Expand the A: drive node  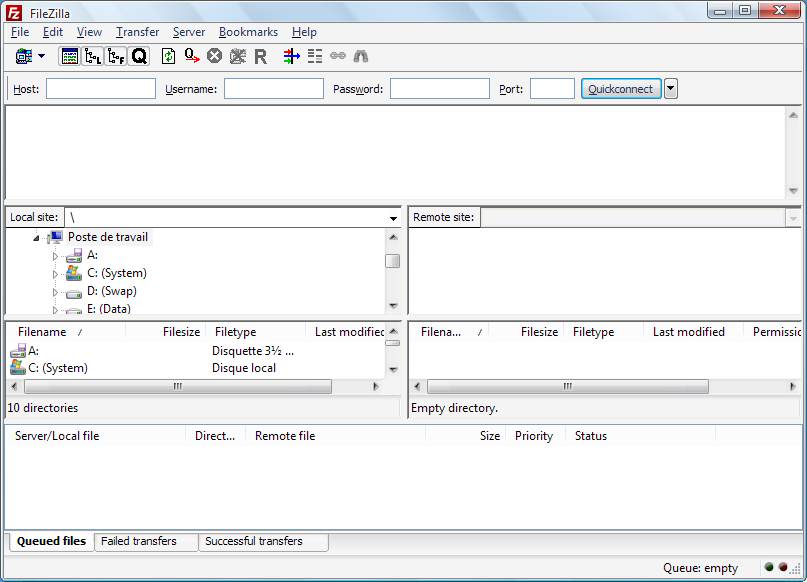coord(55,256)
